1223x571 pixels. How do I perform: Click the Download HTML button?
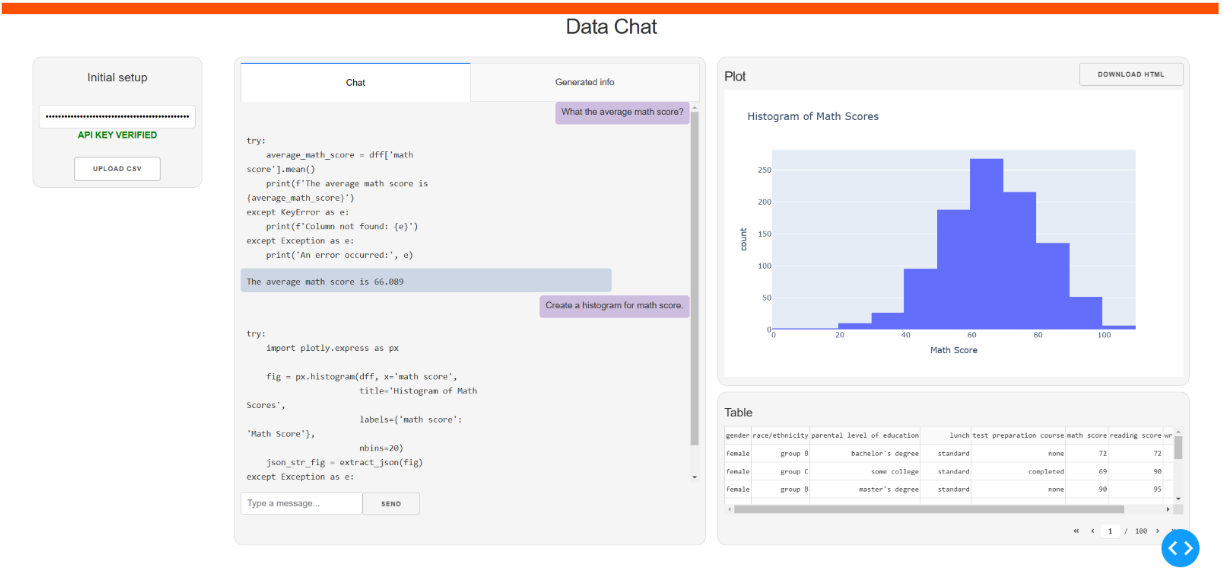pyautogui.click(x=1131, y=74)
